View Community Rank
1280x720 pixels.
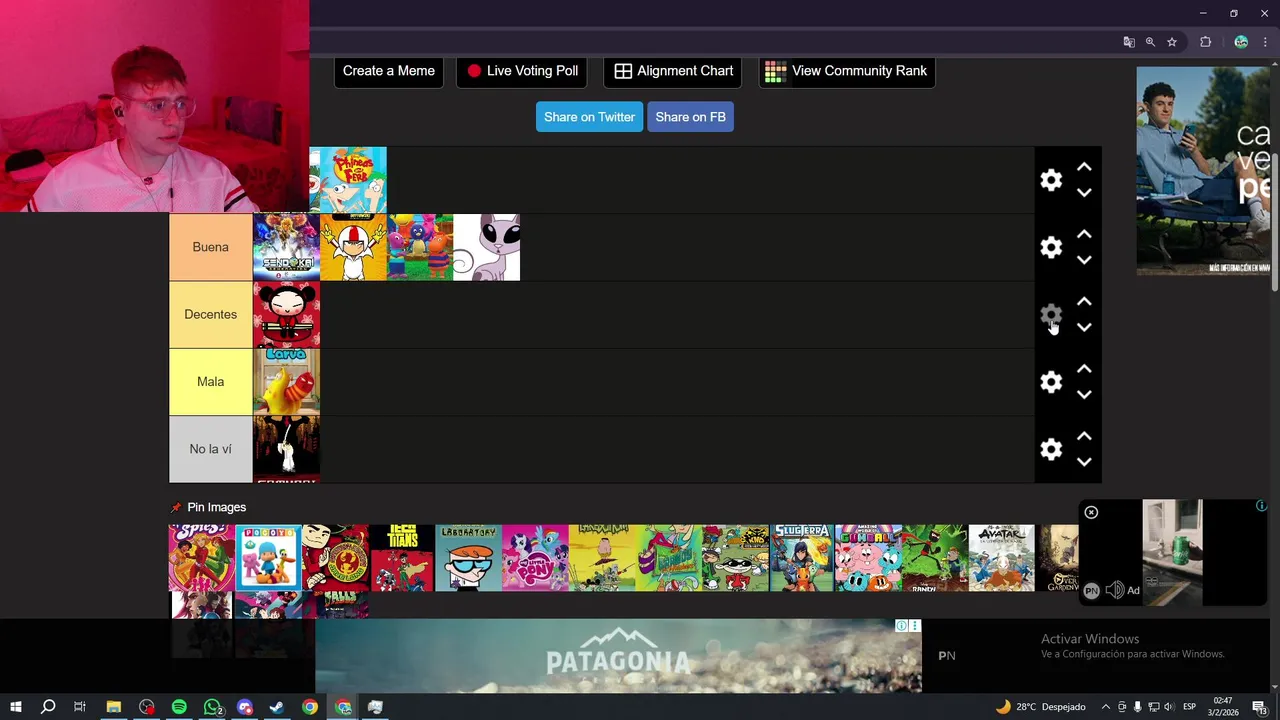847,71
